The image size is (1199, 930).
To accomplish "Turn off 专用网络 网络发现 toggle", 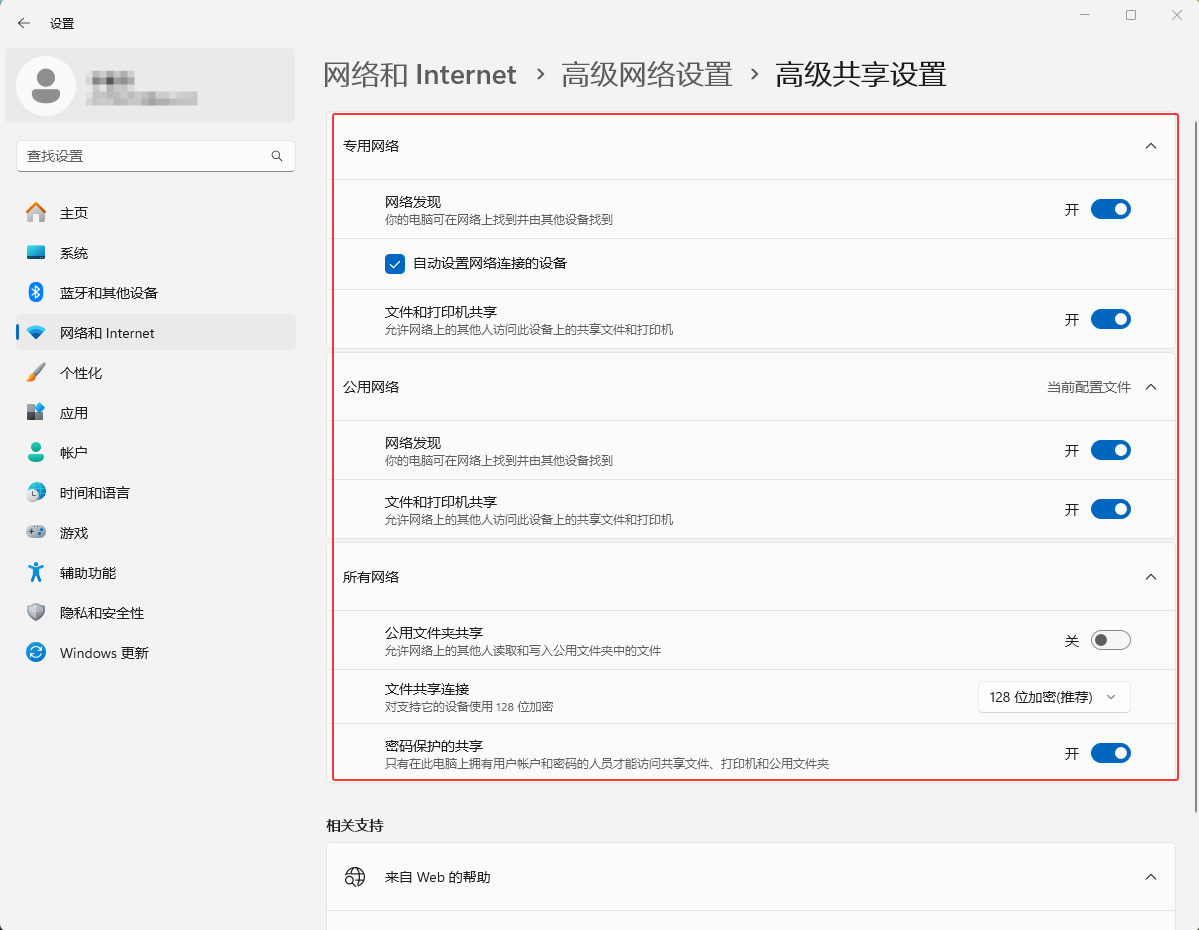I will pos(1110,209).
